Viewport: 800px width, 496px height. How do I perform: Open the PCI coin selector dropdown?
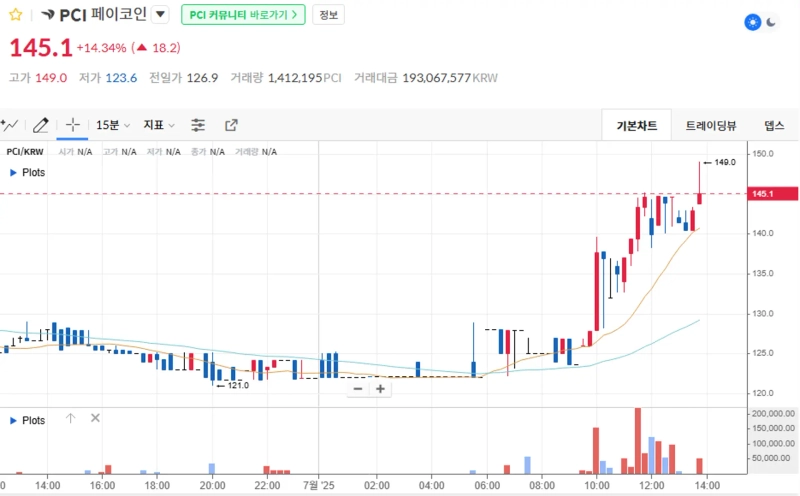point(160,15)
